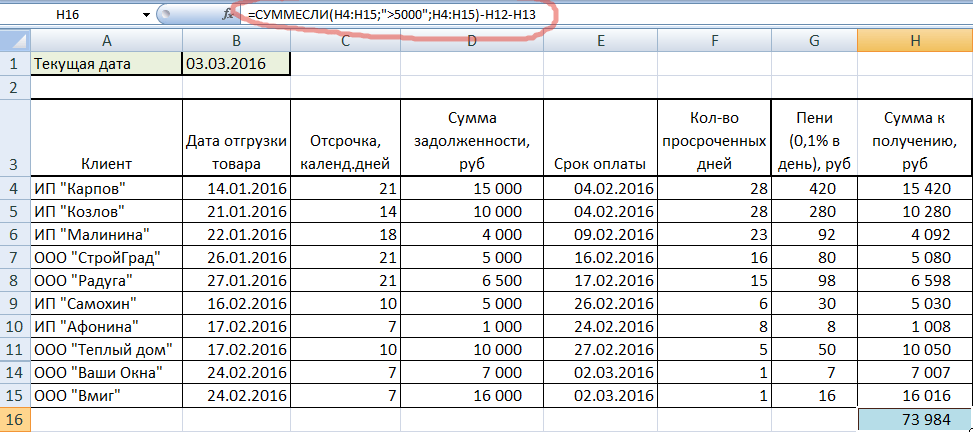Select client cell ИП "Карпов"
Screen dimensions: 973x432
coord(106,188)
